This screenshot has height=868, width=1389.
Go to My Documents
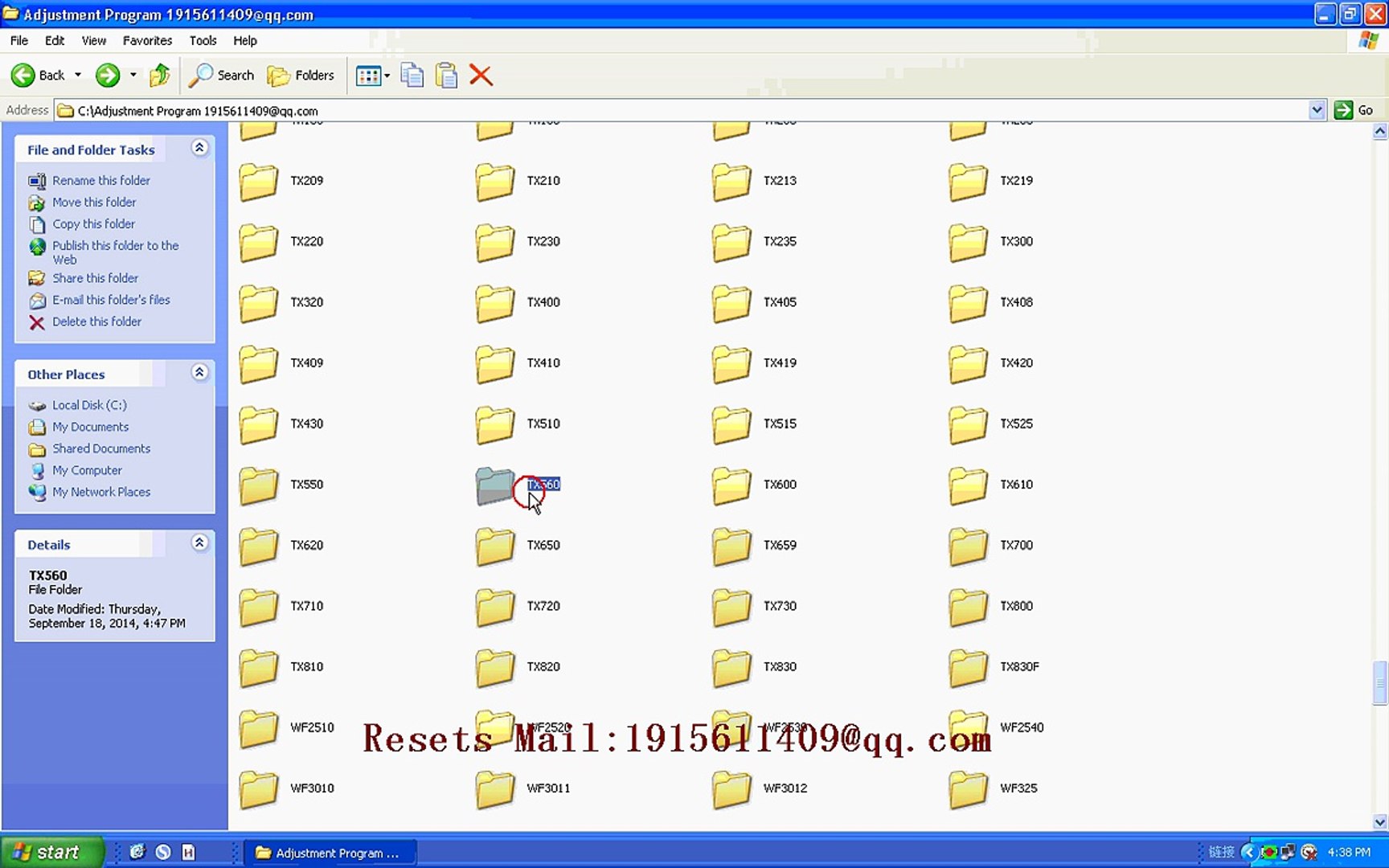click(x=90, y=427)
